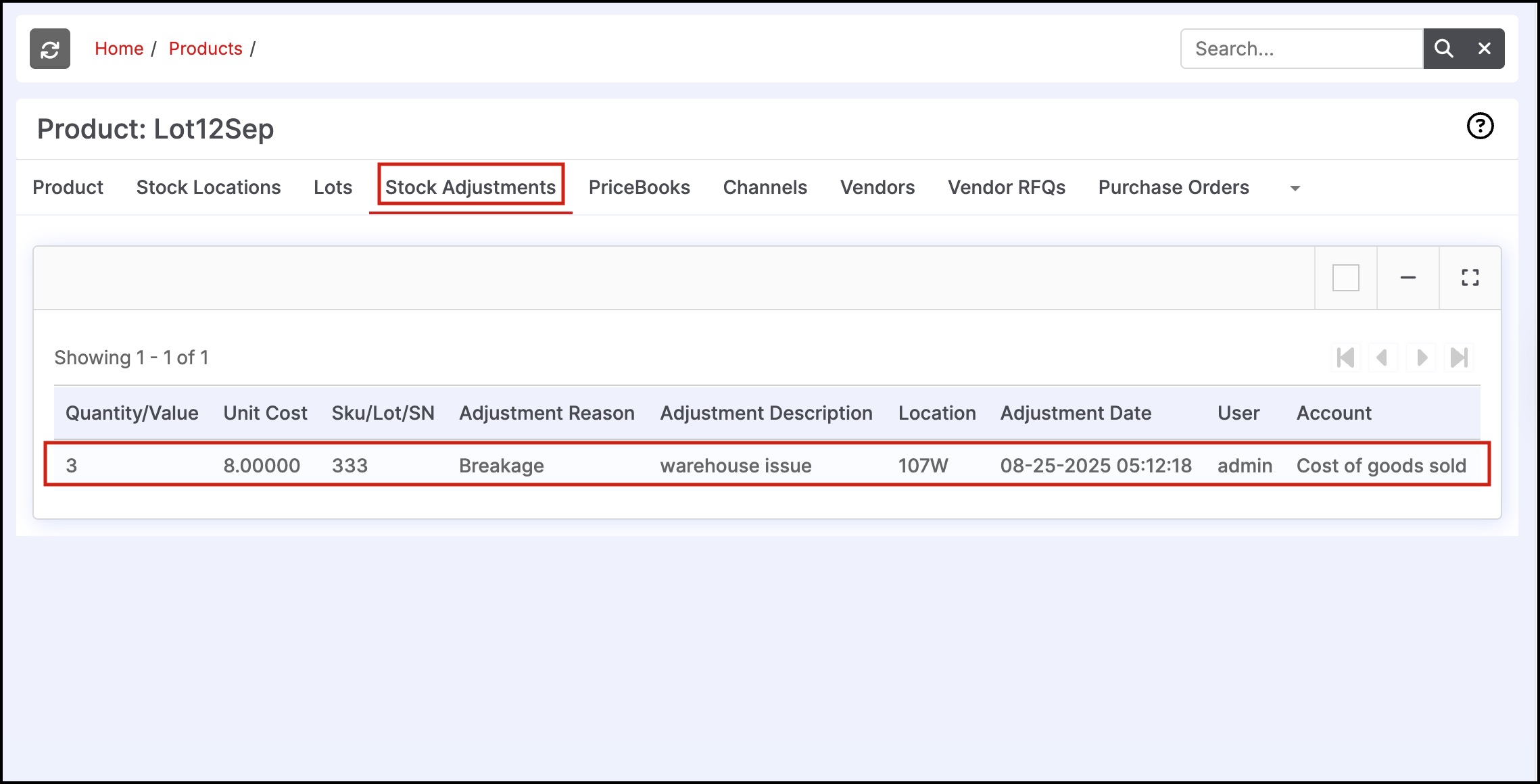Tick the checkbox in the panel header
This screenshot has width=1540, height=784.
click(1346, 278)
